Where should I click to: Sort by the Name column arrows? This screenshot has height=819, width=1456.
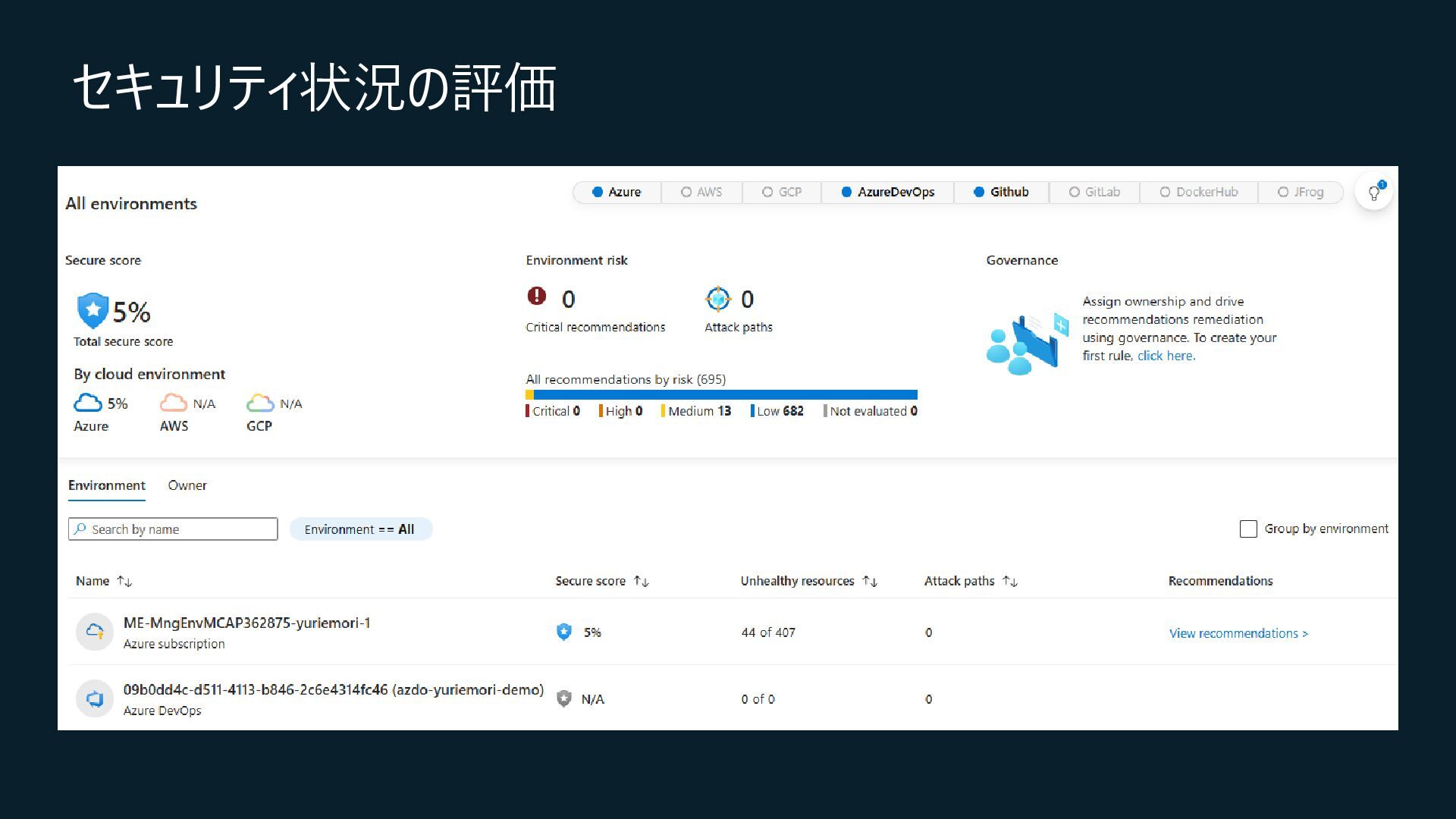(x=125, y=582)
